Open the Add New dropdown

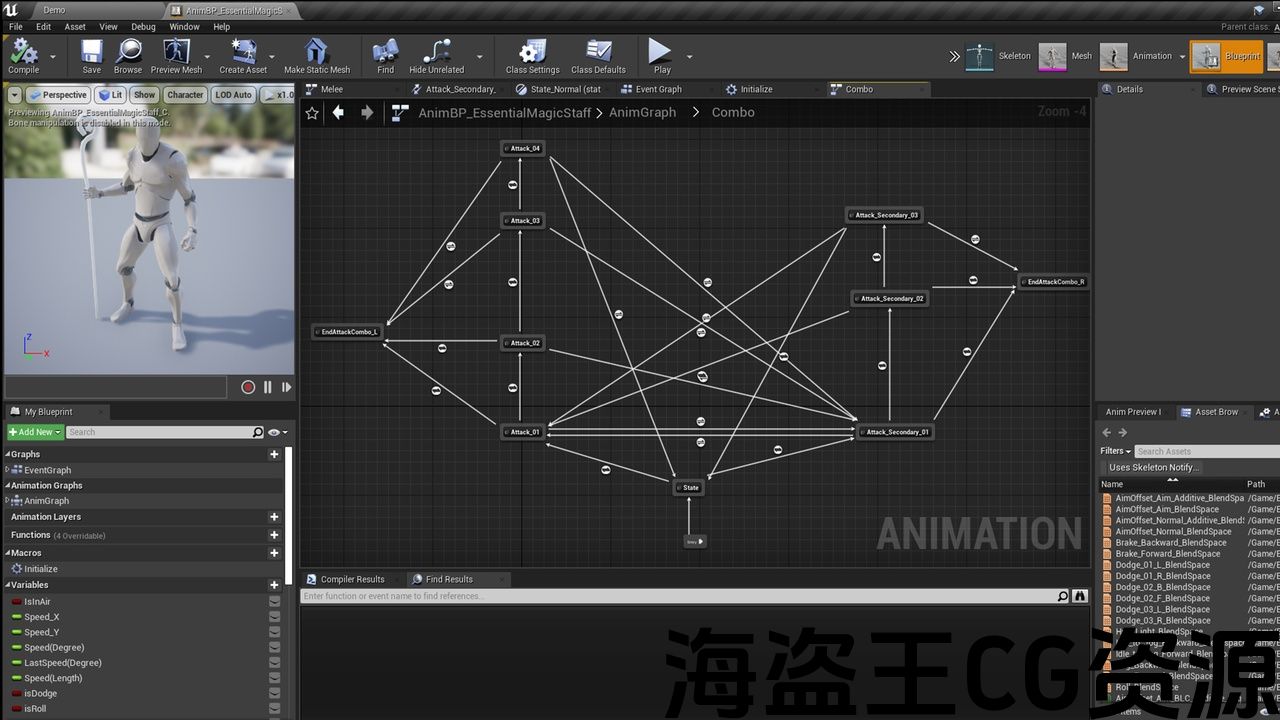[x=35, y=432]
